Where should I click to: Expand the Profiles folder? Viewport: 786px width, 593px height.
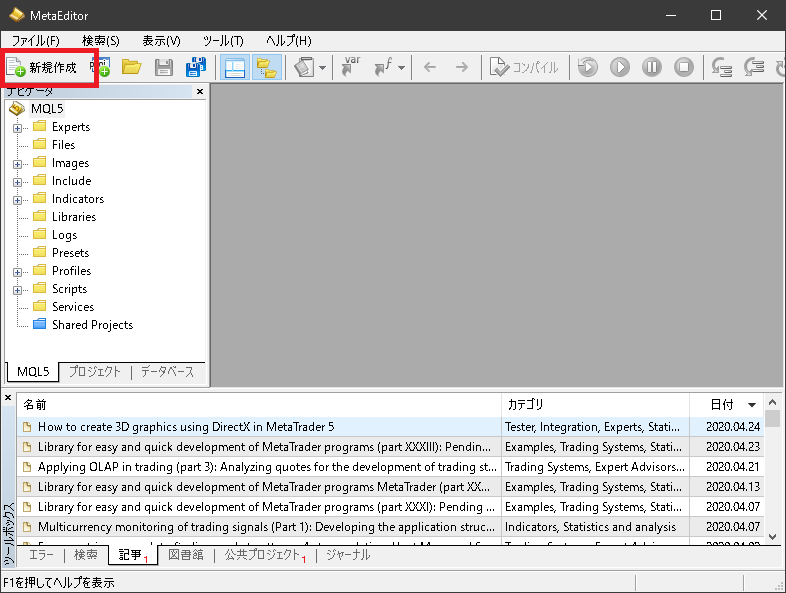pos(18,273)
